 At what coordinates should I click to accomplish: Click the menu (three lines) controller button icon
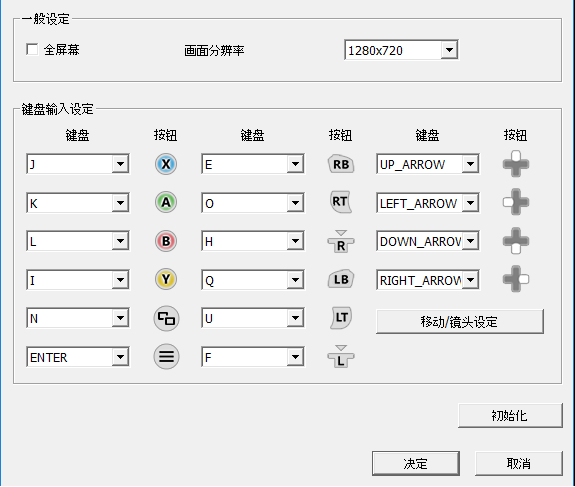pos(166,356)
